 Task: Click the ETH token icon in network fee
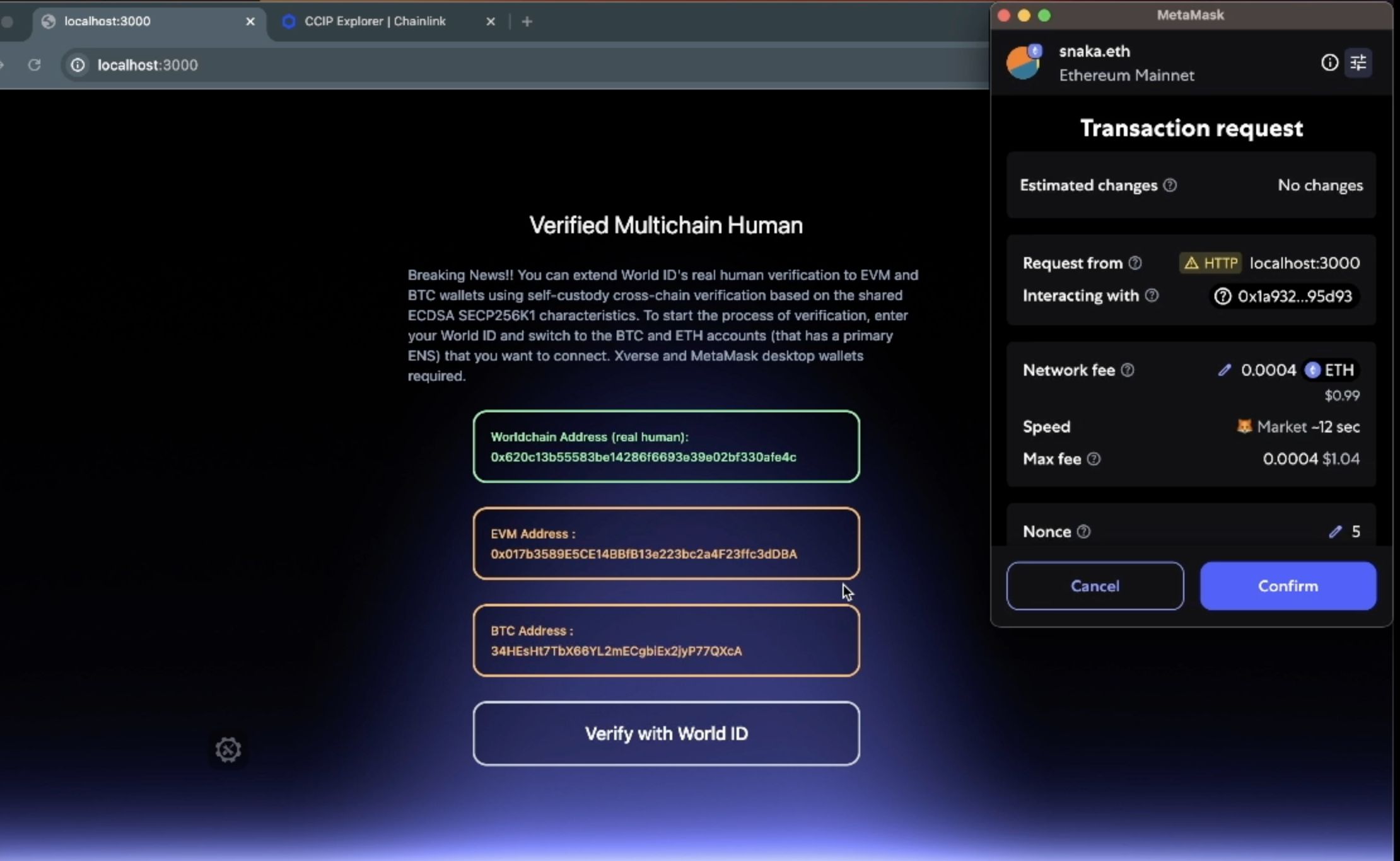1312,370
